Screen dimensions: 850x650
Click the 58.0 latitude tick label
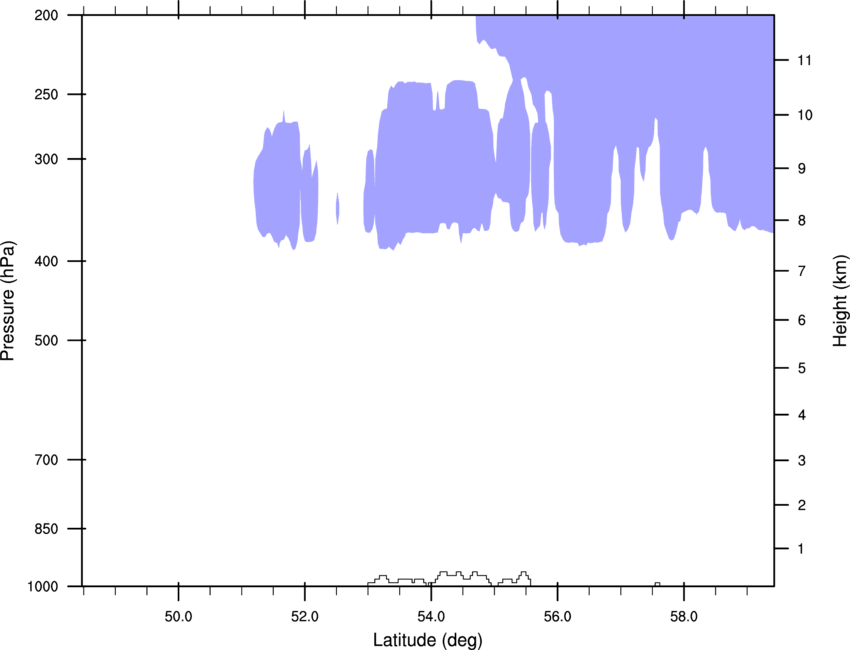point(684,617)
